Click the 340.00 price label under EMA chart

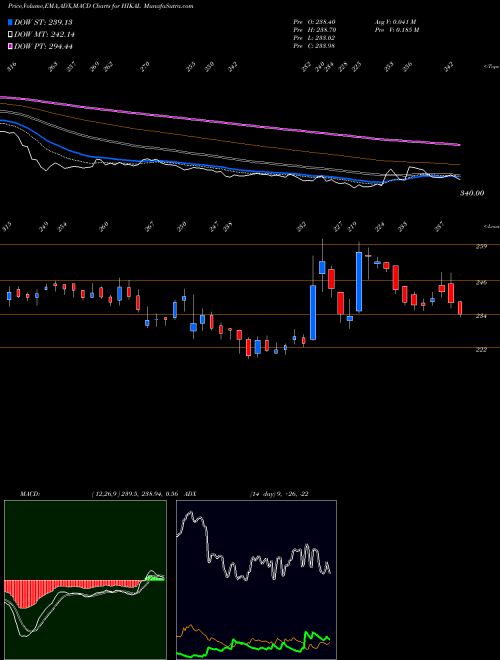[x=472, y=193]
